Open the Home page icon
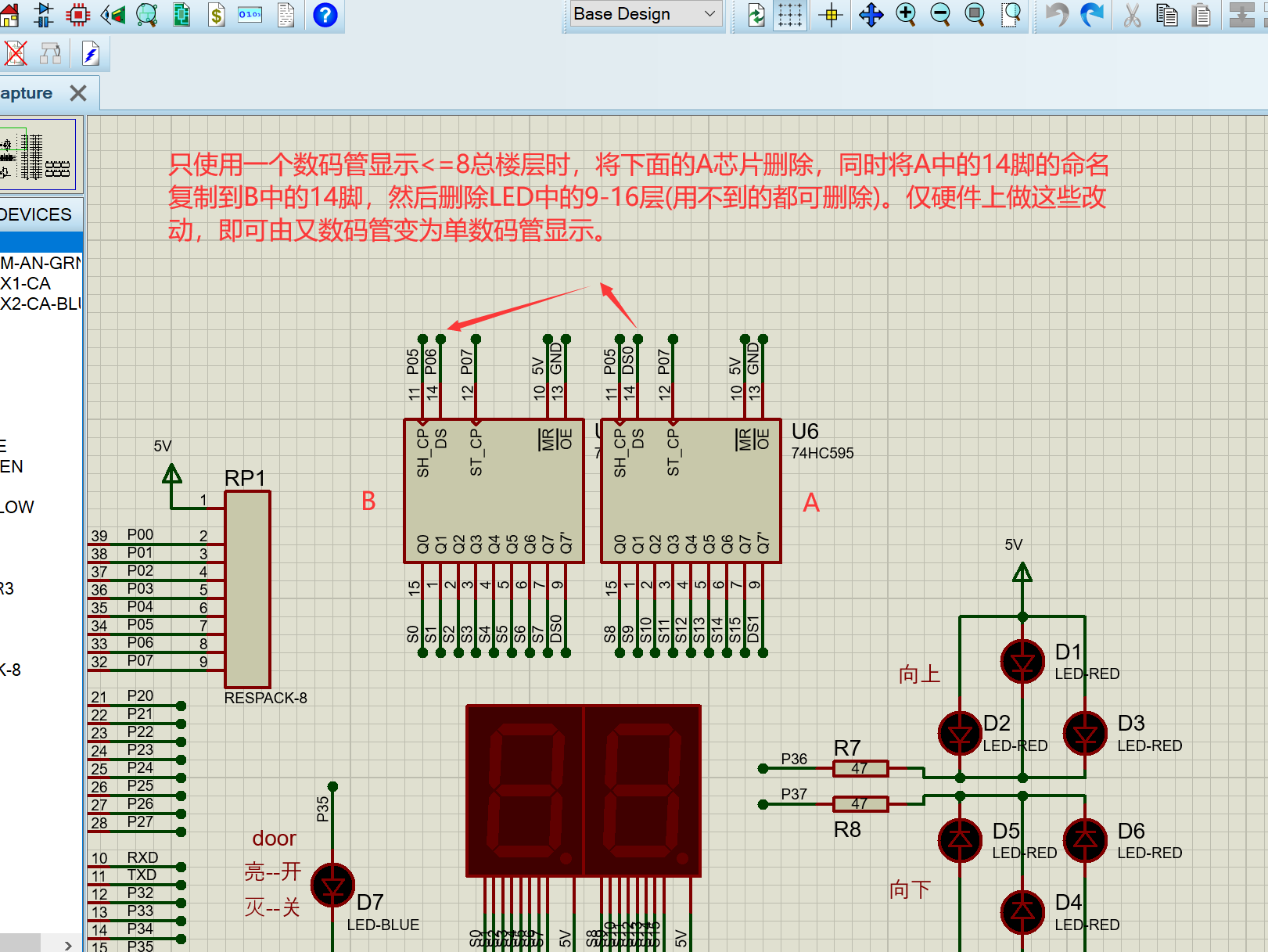 [9, 14]
